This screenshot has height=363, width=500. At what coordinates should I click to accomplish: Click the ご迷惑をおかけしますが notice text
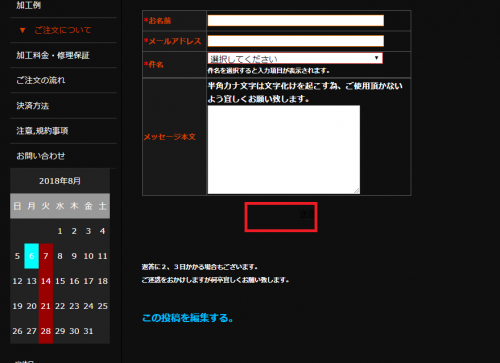(x=215, y=280)
